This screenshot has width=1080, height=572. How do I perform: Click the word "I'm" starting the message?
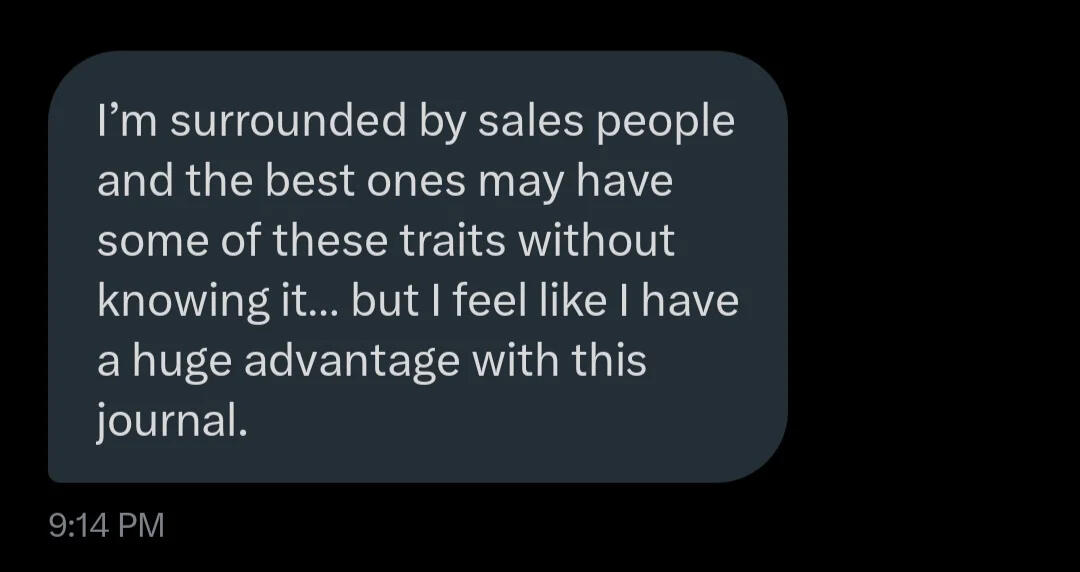(123, 122)
